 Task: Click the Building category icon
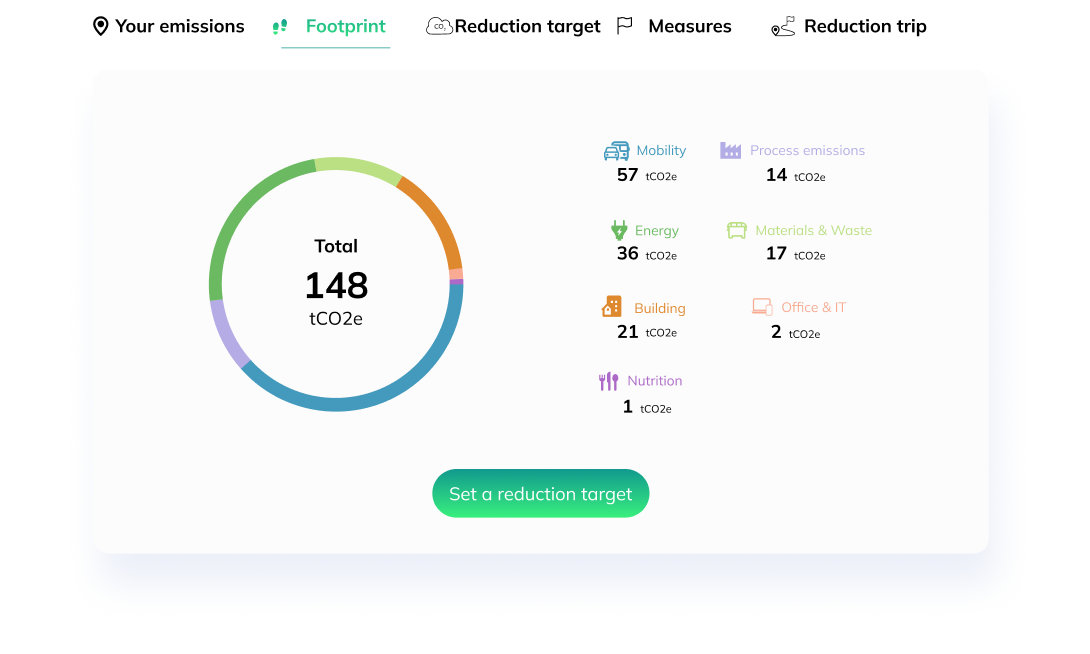point(612,307)
